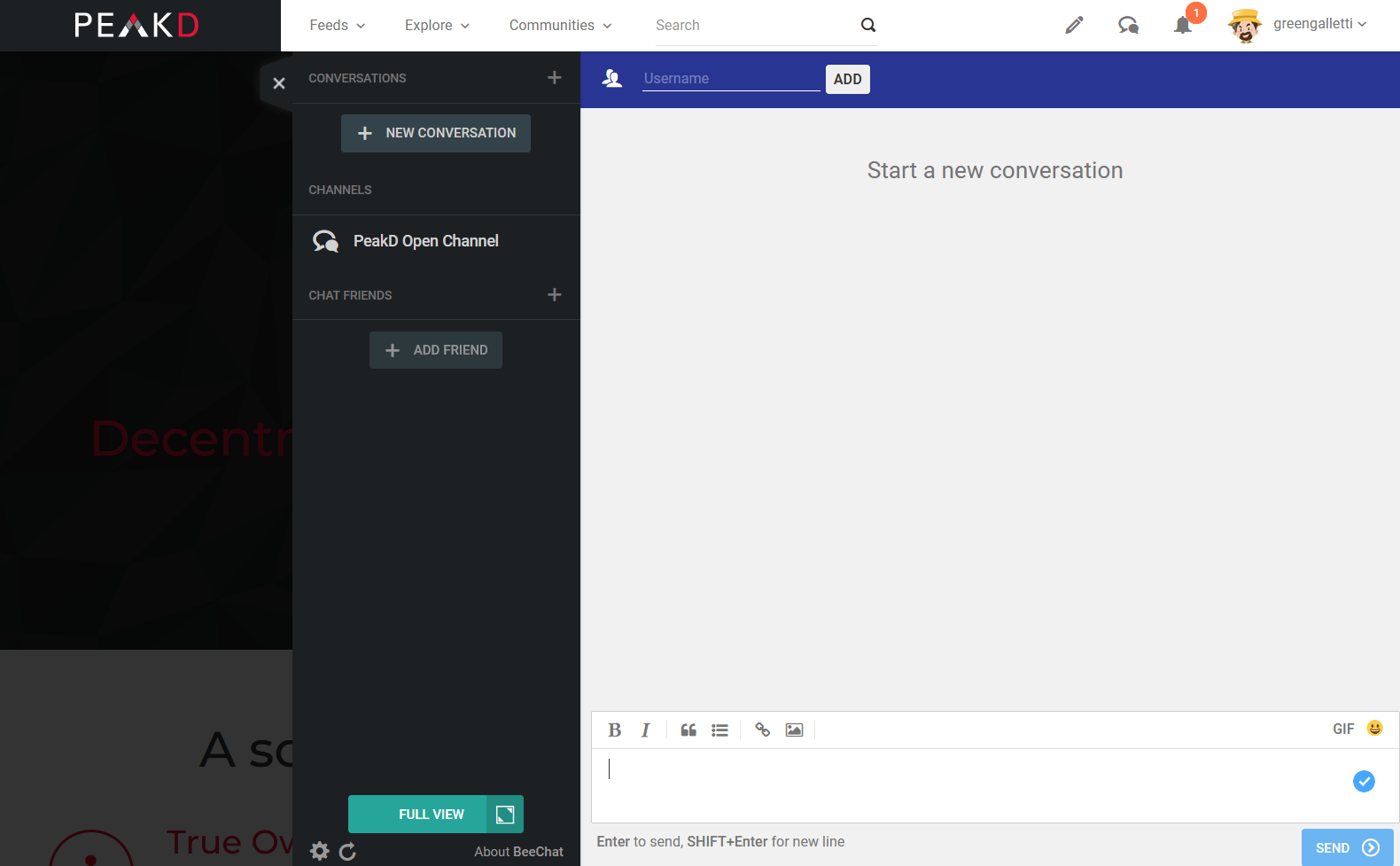Click the Add Friend button

coord(436,350)
